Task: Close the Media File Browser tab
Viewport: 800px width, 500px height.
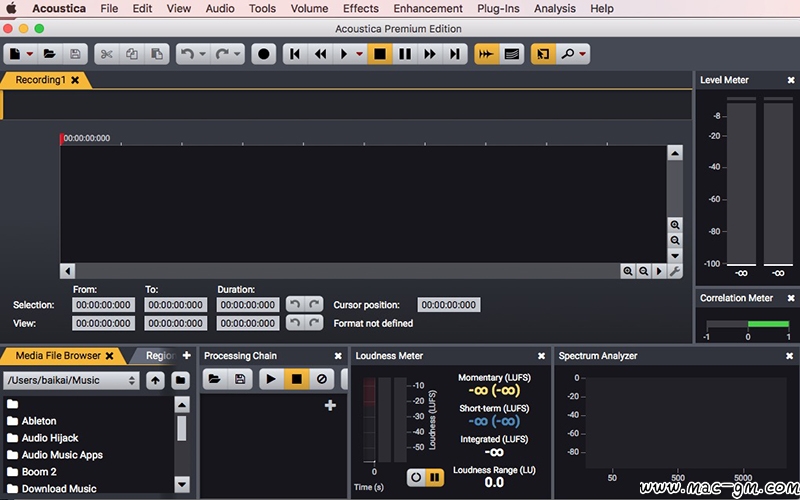Action: coord(109,356)
